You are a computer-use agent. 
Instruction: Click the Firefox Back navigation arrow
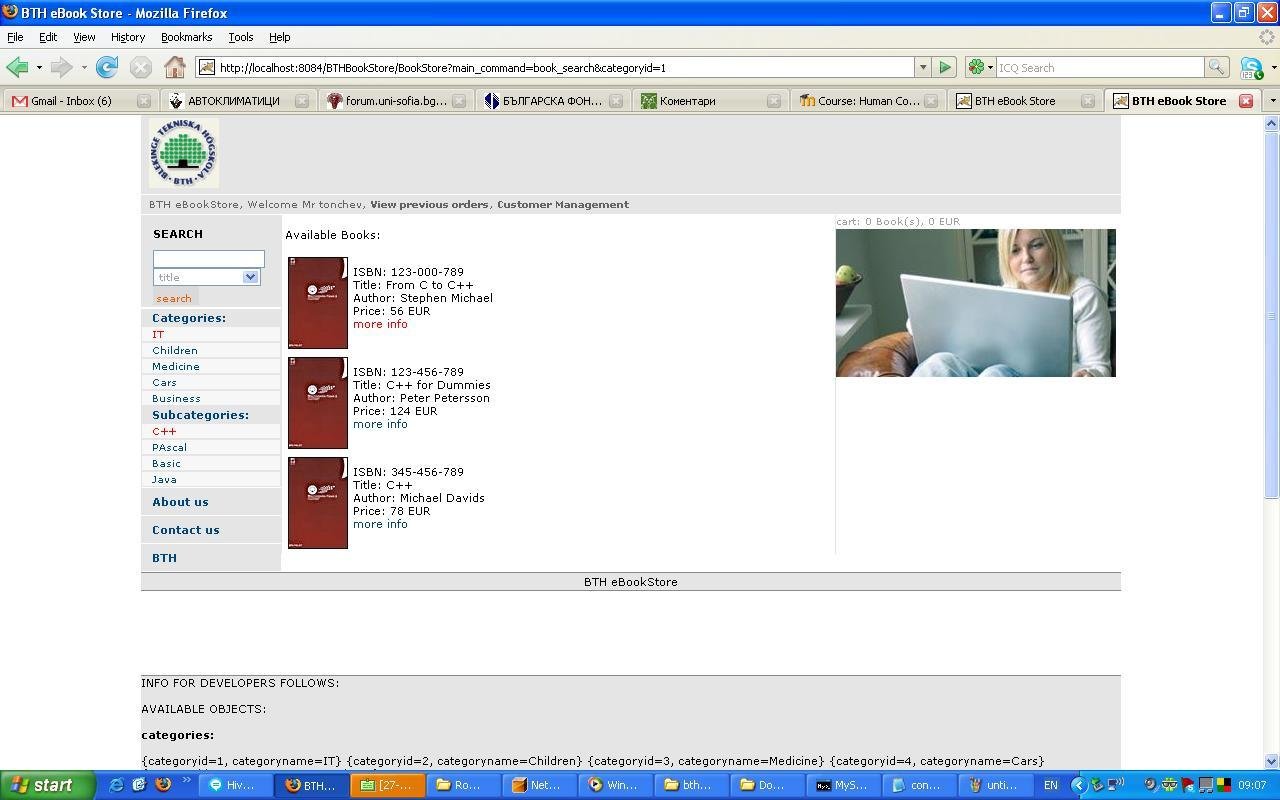[17, 67]
